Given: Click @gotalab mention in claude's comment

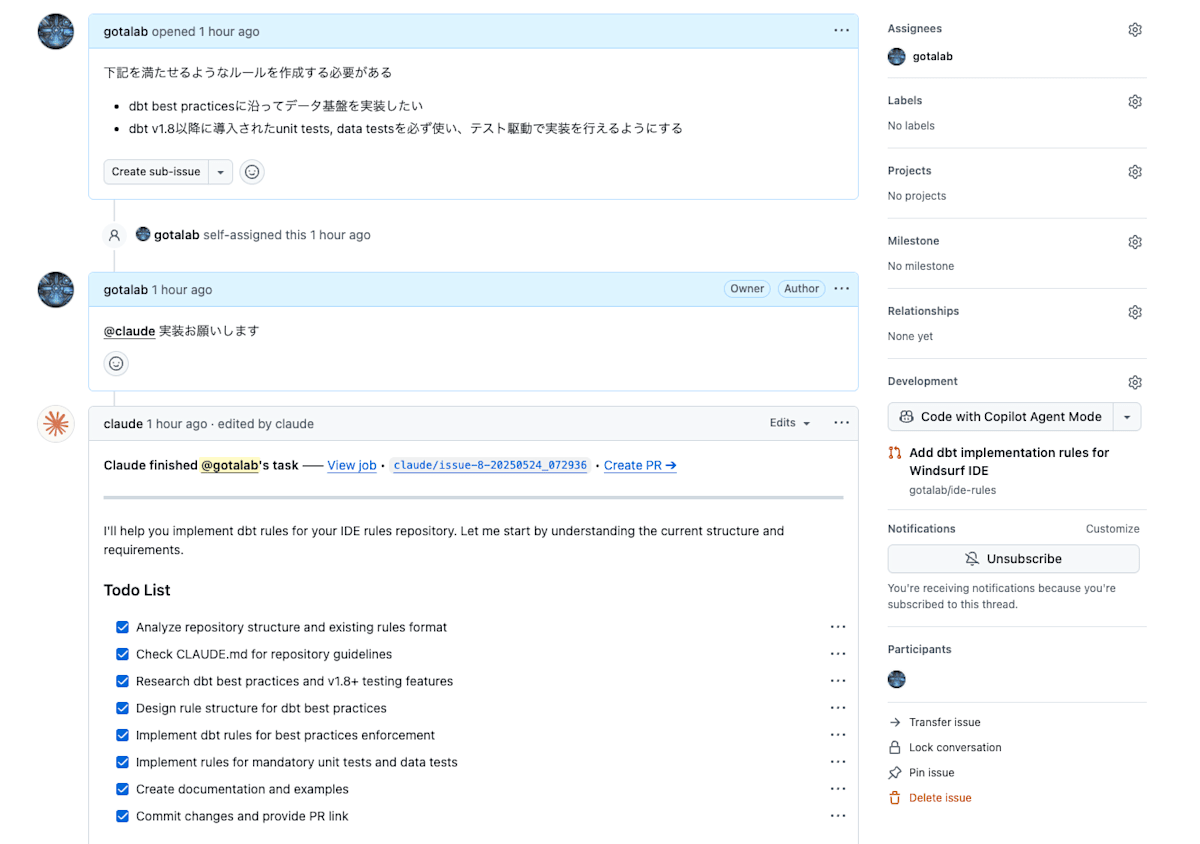Looking at the screenshot, I should (x=229, y=465).
